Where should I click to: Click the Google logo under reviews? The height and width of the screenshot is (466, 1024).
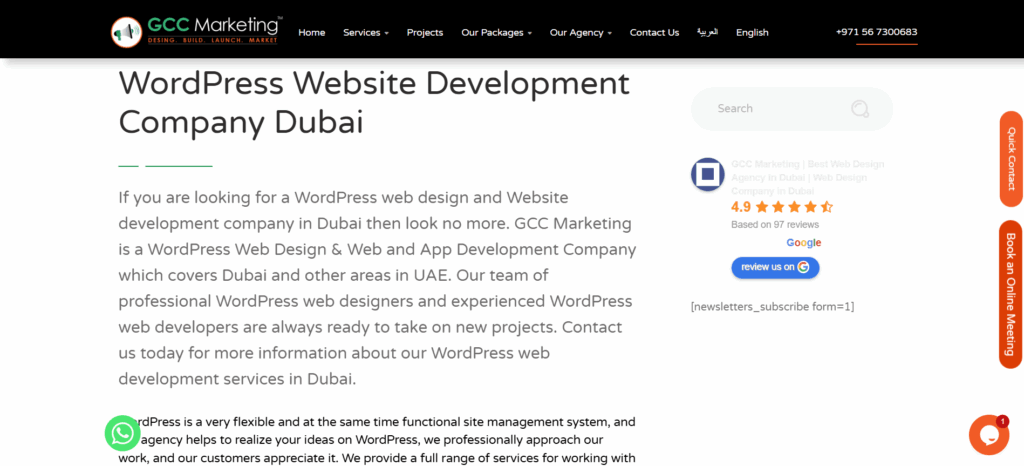[803, 243]
